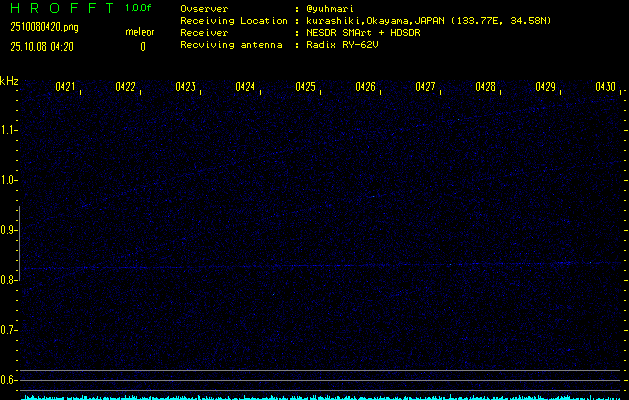Jump to the 0430 time marker
The height and width of the screenshot is (400, 629).
click(x=605, y=88)
